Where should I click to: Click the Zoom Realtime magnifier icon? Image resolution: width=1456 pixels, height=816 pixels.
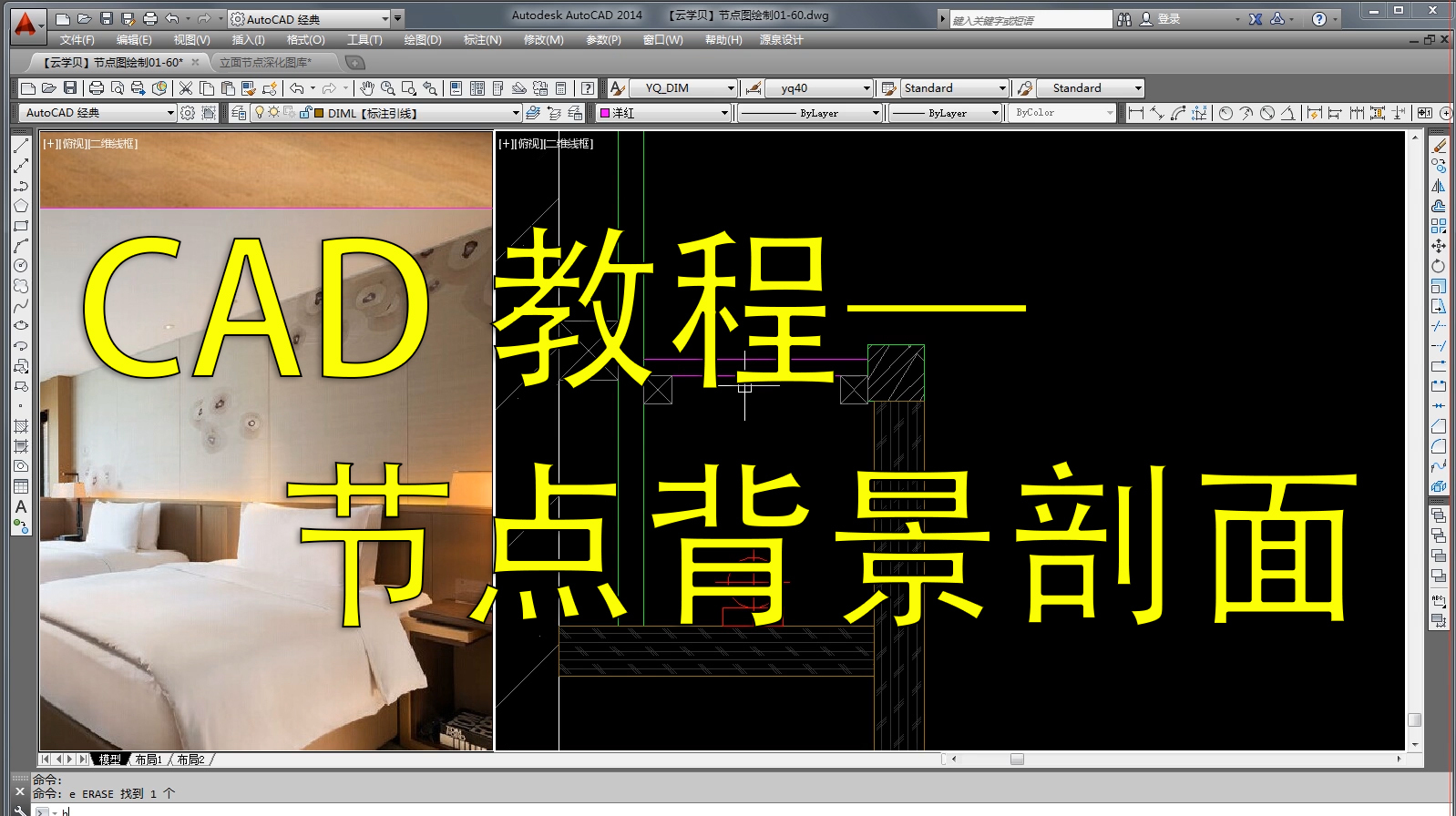coord(387,88)
